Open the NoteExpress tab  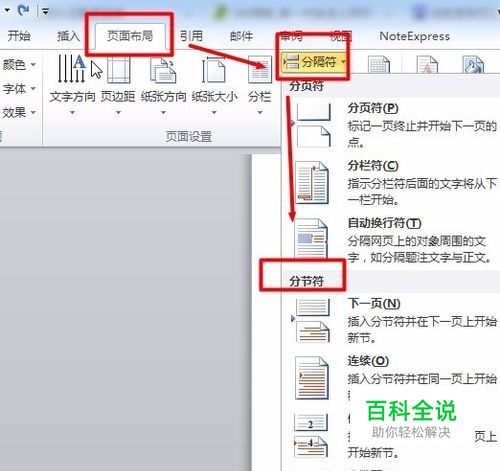(414, 36)
